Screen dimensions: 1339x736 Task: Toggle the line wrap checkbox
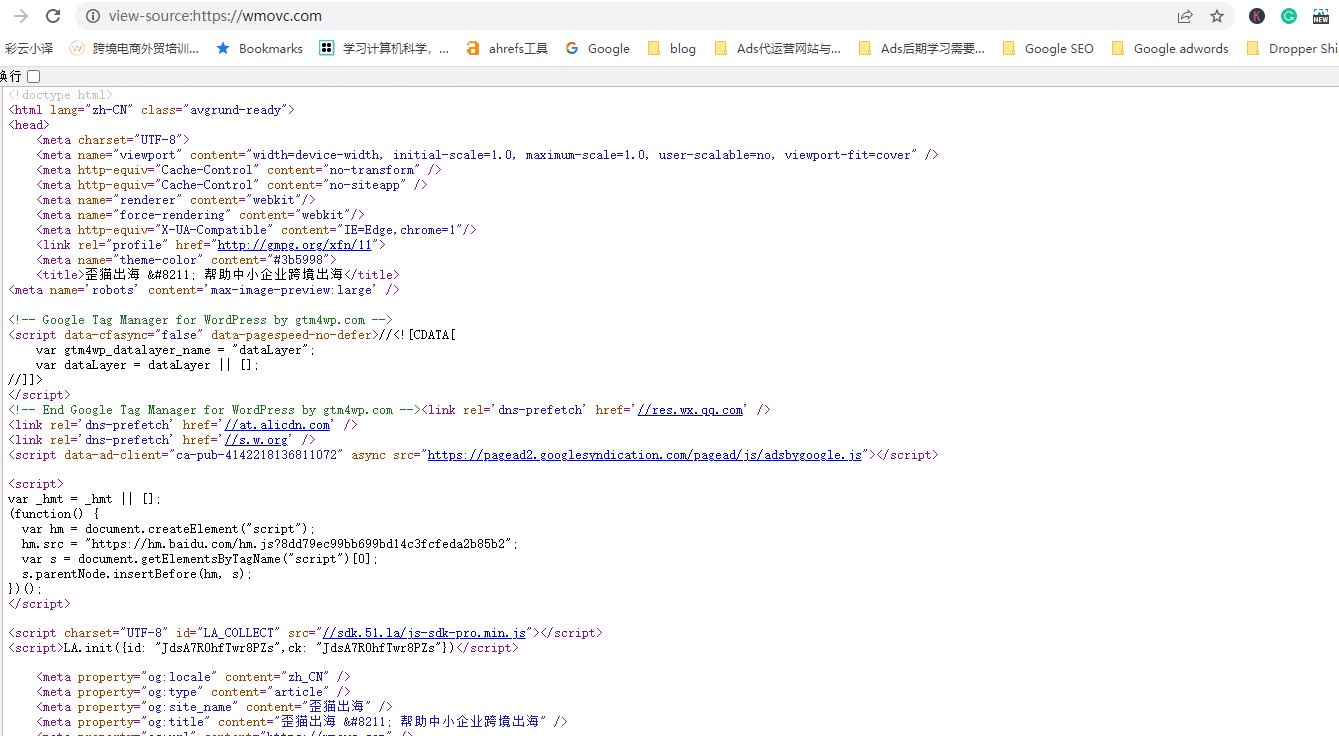tap(34, 76)
